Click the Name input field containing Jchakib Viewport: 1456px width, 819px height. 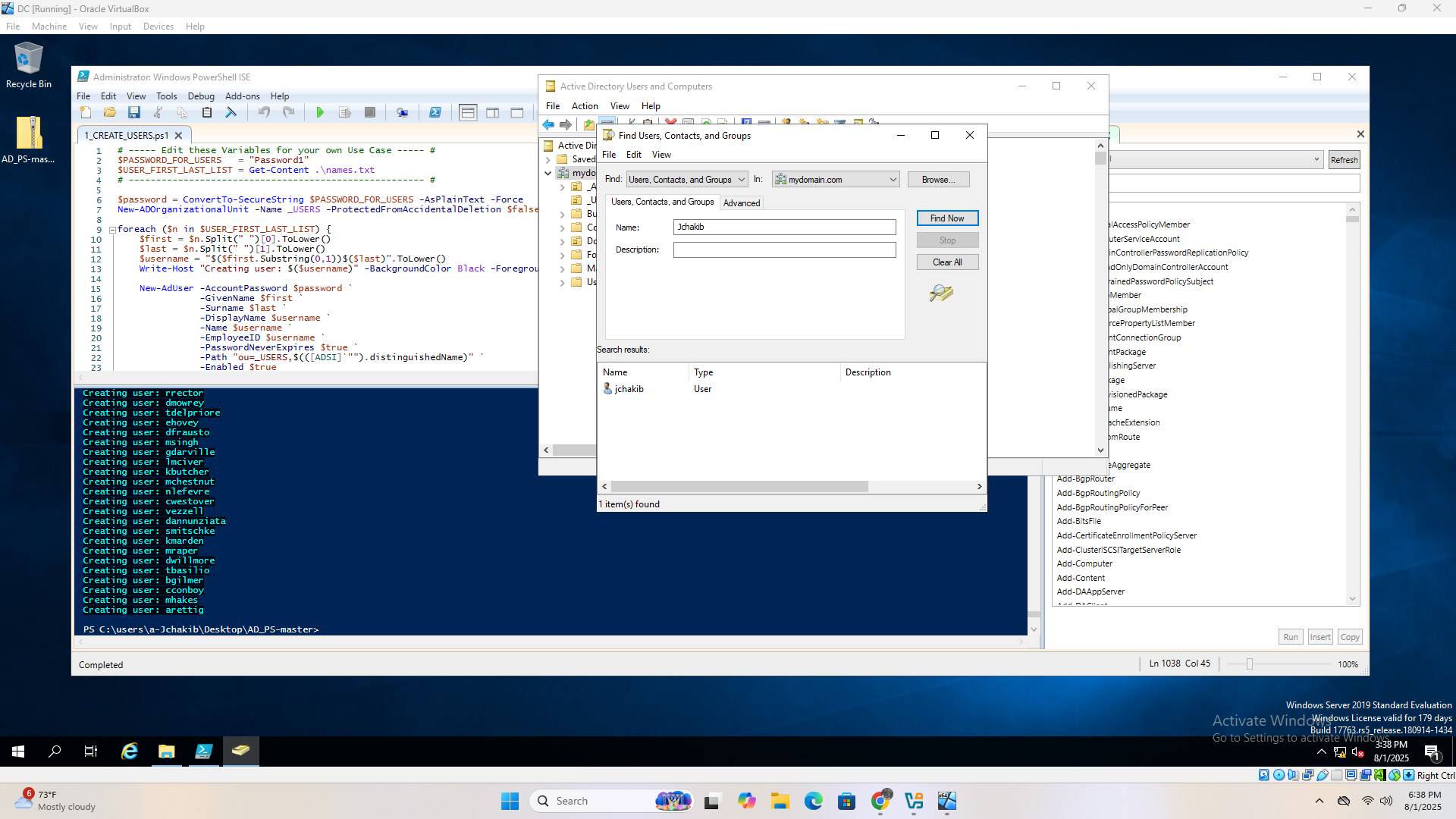(784, 227)
